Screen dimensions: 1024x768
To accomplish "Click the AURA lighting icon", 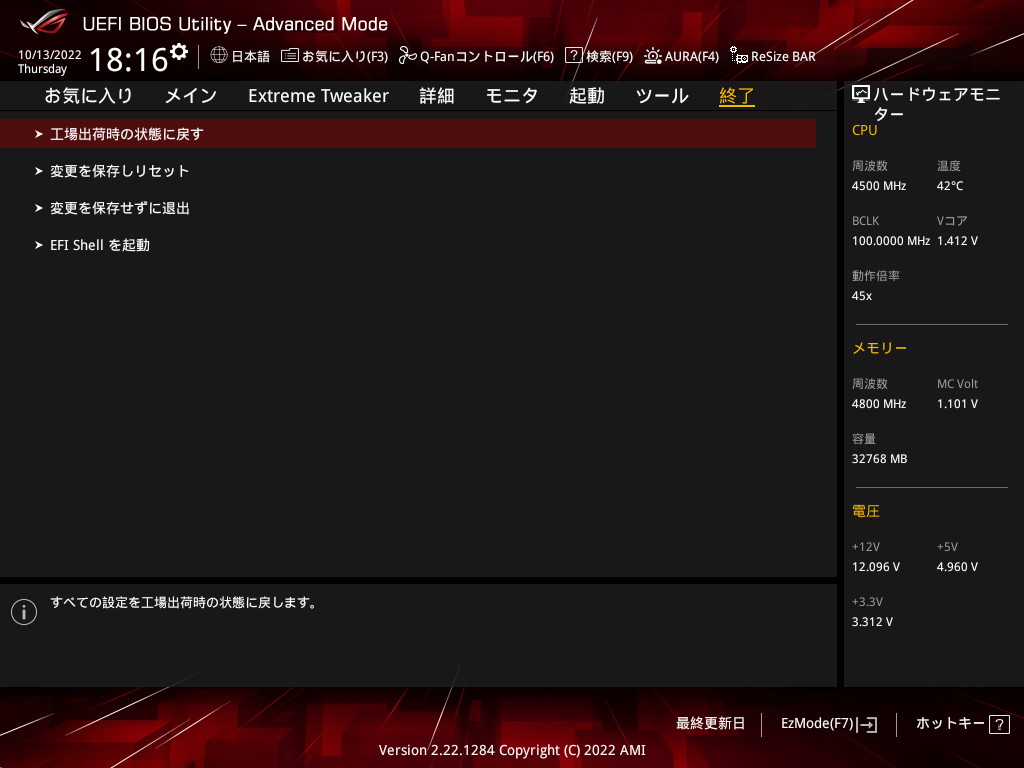I will coord(652,56).
